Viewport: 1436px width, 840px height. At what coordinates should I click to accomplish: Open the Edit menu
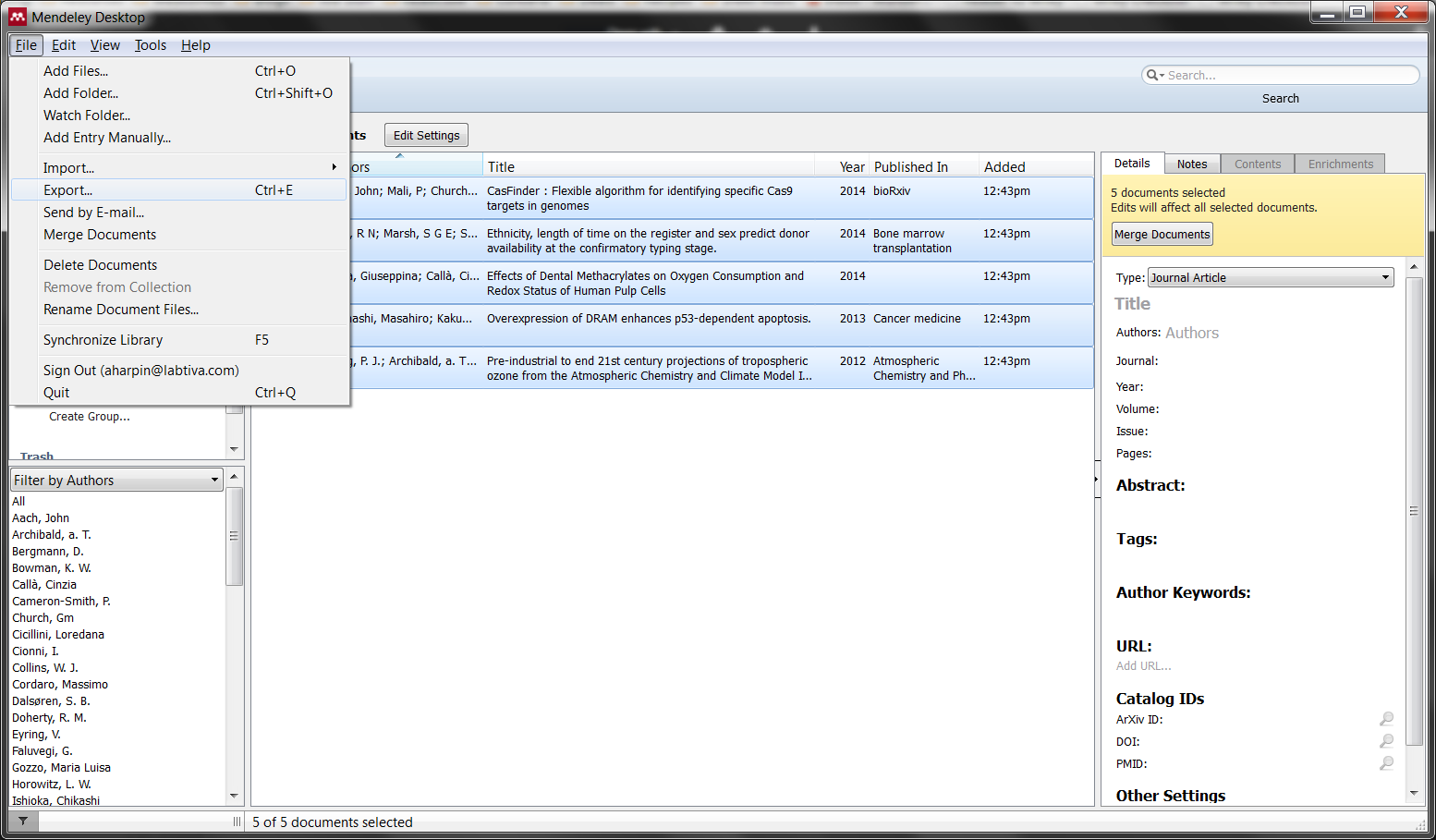[64, 45]
